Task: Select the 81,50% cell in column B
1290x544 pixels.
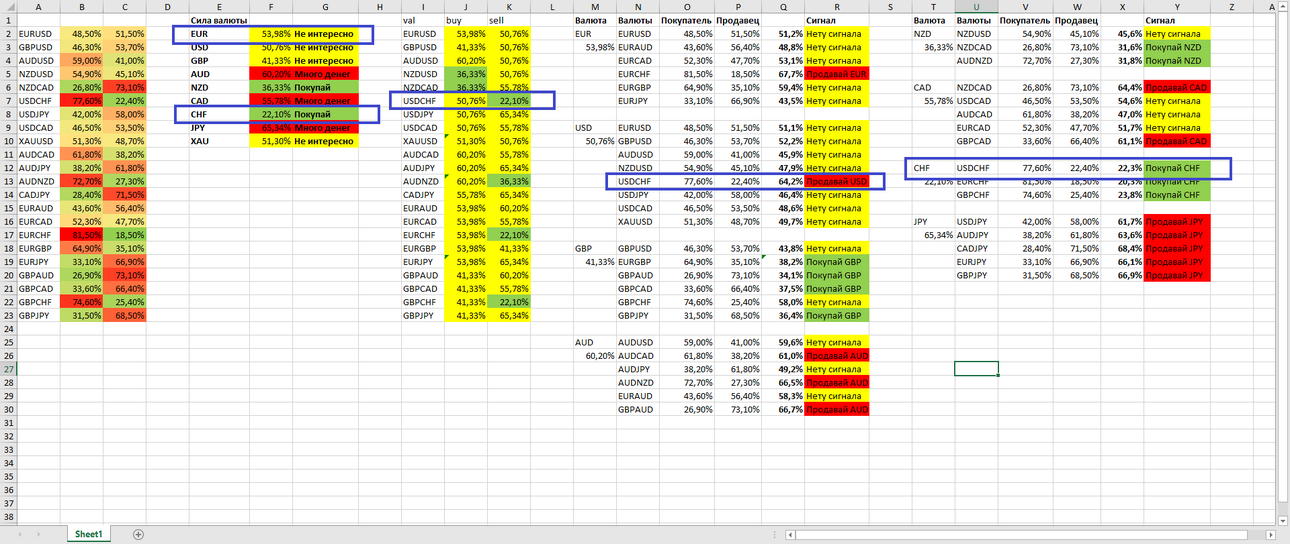Action: click(82, 234)
